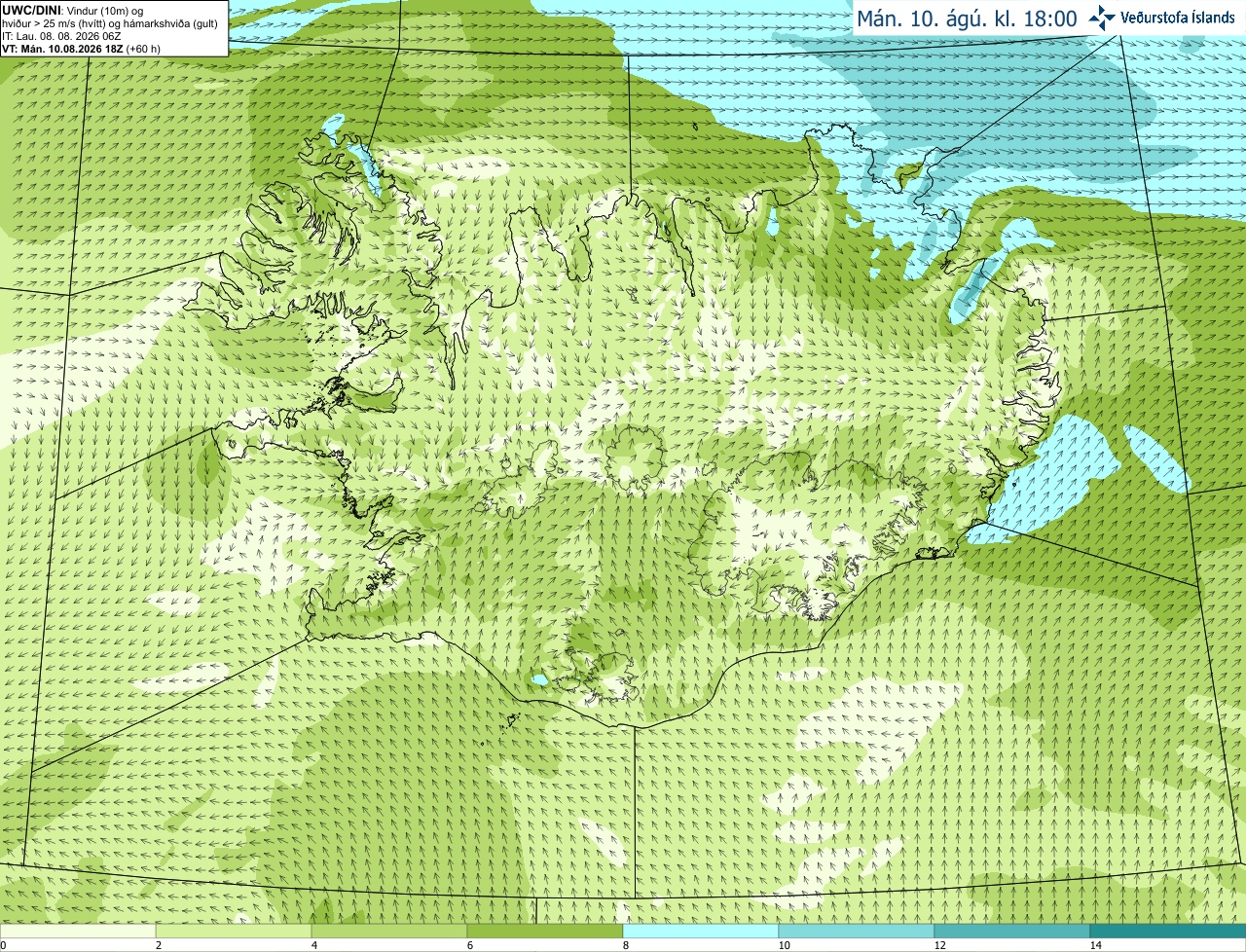
Task: Pick the 8–10 light cyan legend segment
Action: point(701,932)
